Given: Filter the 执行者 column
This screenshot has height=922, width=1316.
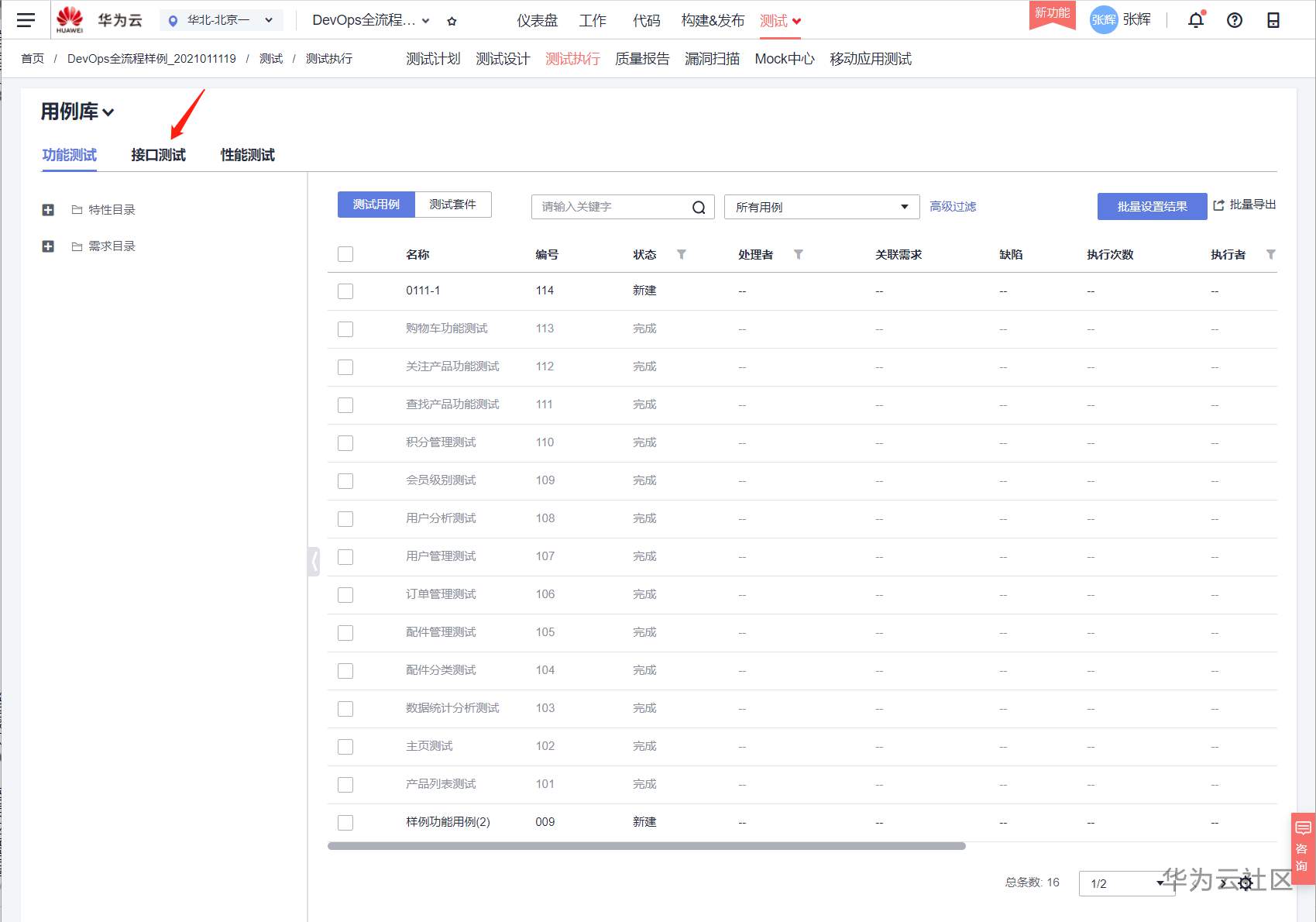Looking at the screenshot, I should point(1271,254).
